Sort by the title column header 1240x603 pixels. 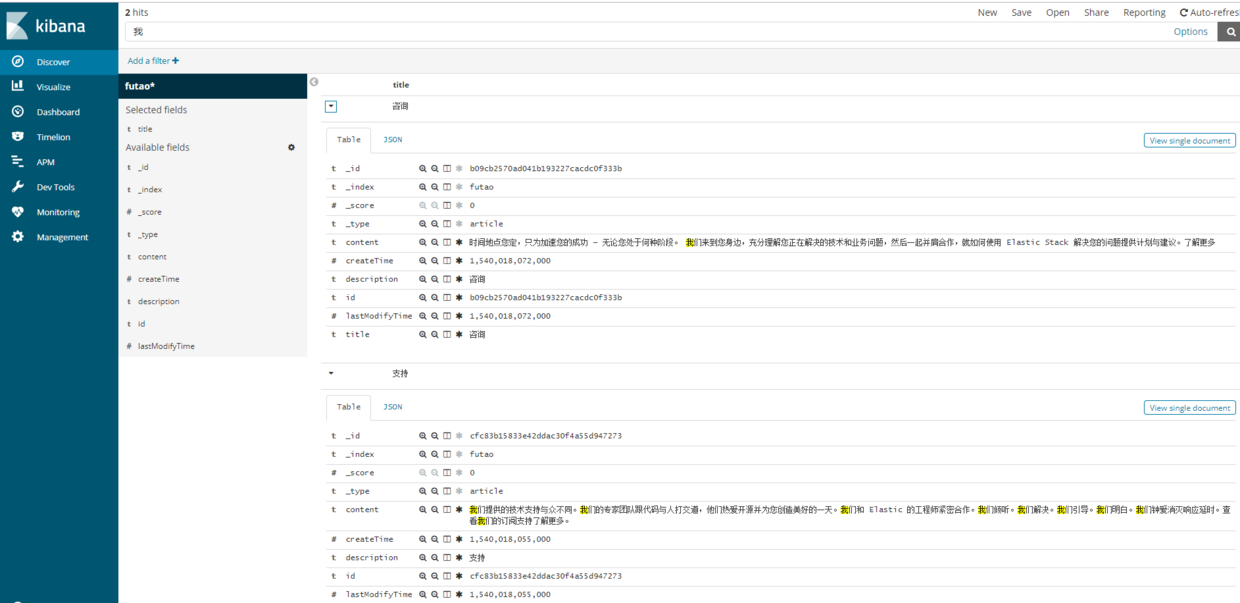tap(401, 85)
